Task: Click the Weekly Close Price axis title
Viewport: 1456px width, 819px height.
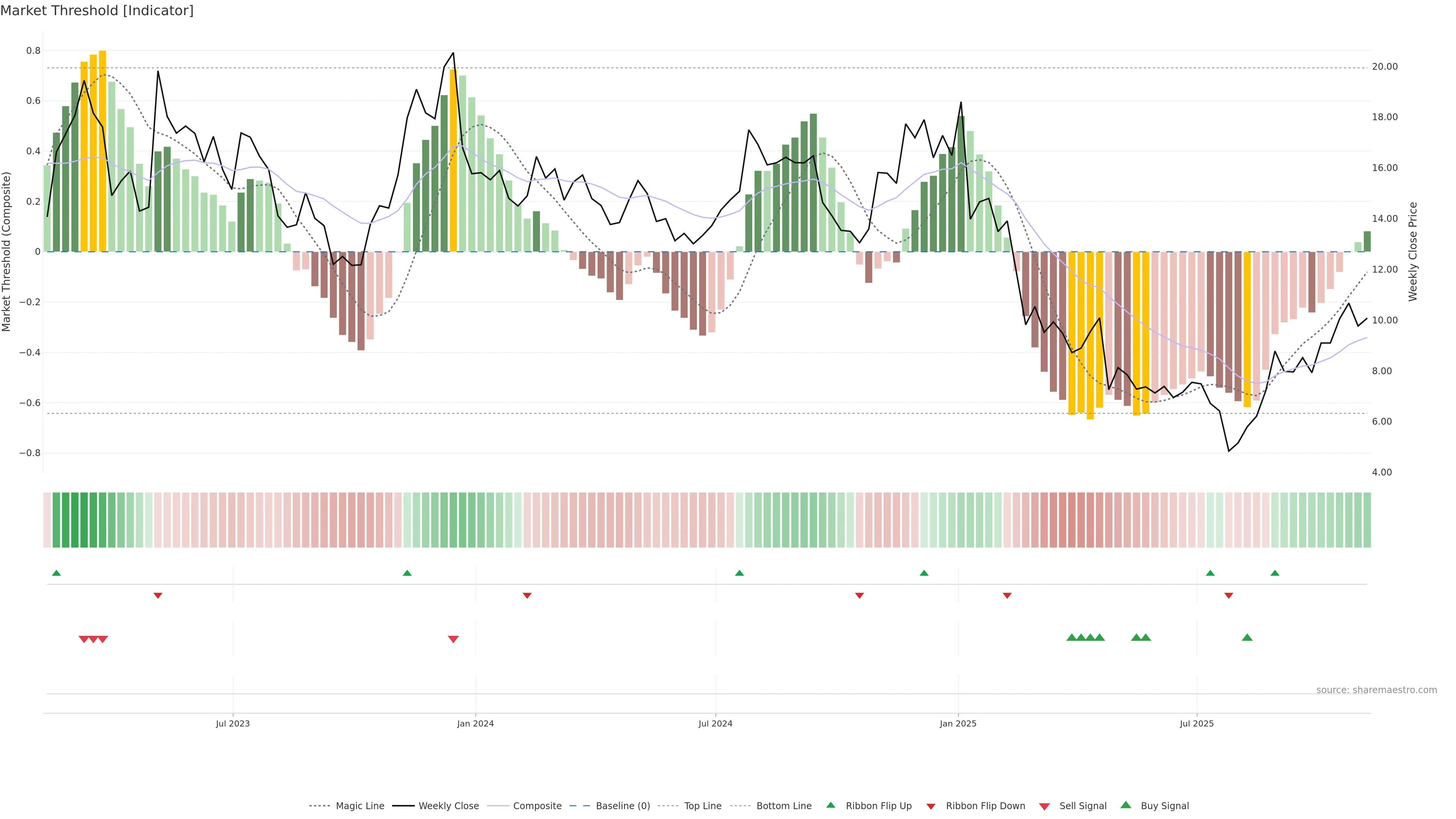Action: tap(1412, 251)
